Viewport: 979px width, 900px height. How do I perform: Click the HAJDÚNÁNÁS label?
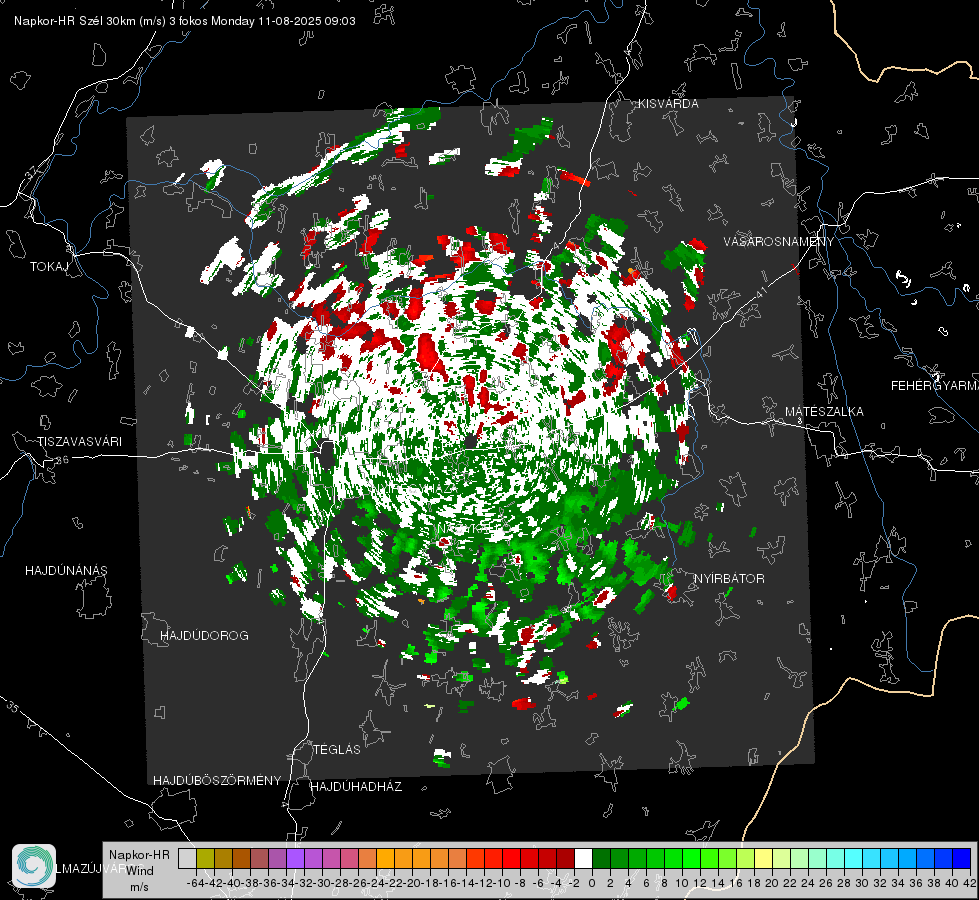[66, 570]
